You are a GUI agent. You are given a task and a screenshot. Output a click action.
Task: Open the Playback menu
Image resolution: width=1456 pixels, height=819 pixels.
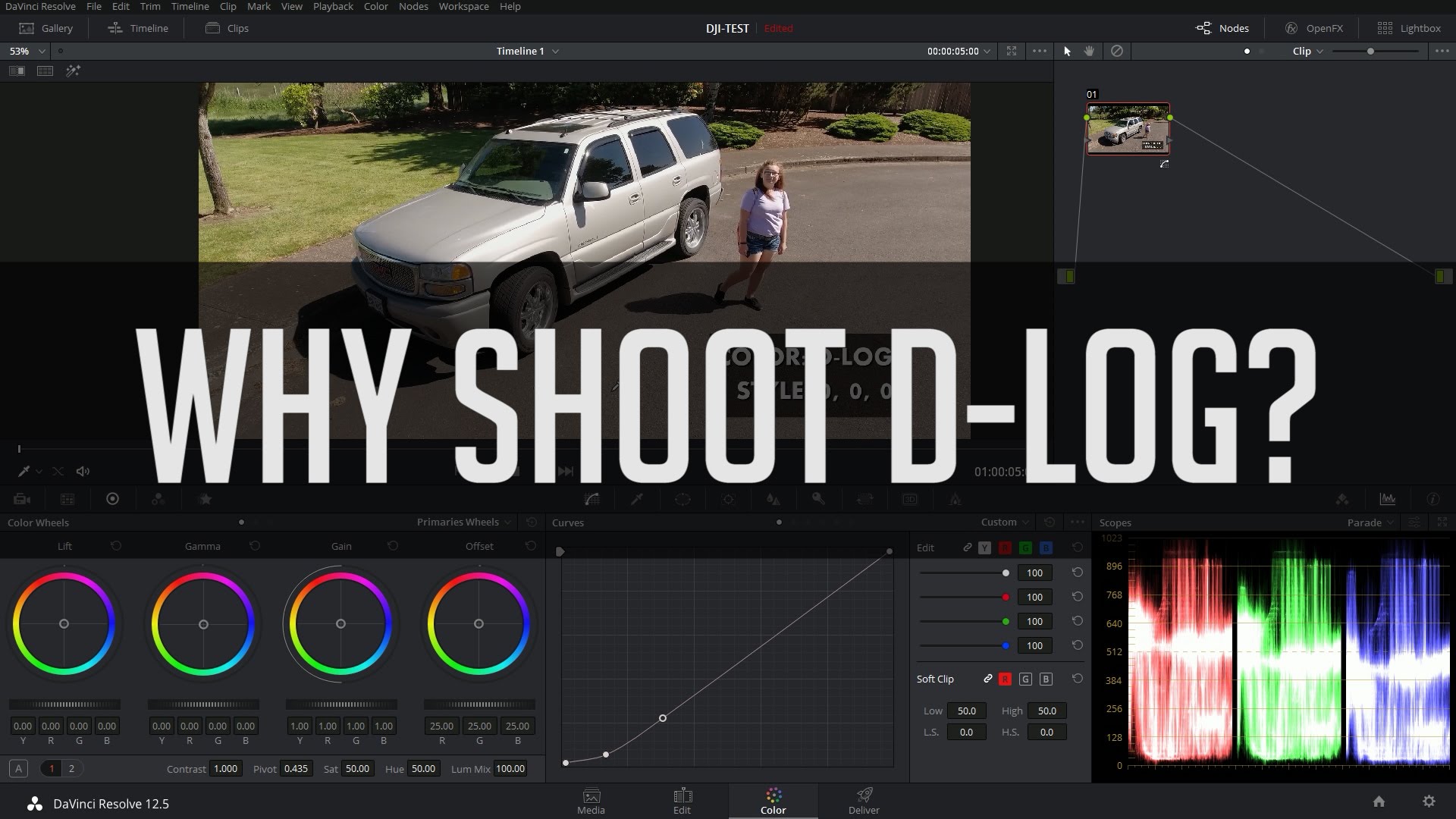(x=333, y=6)
